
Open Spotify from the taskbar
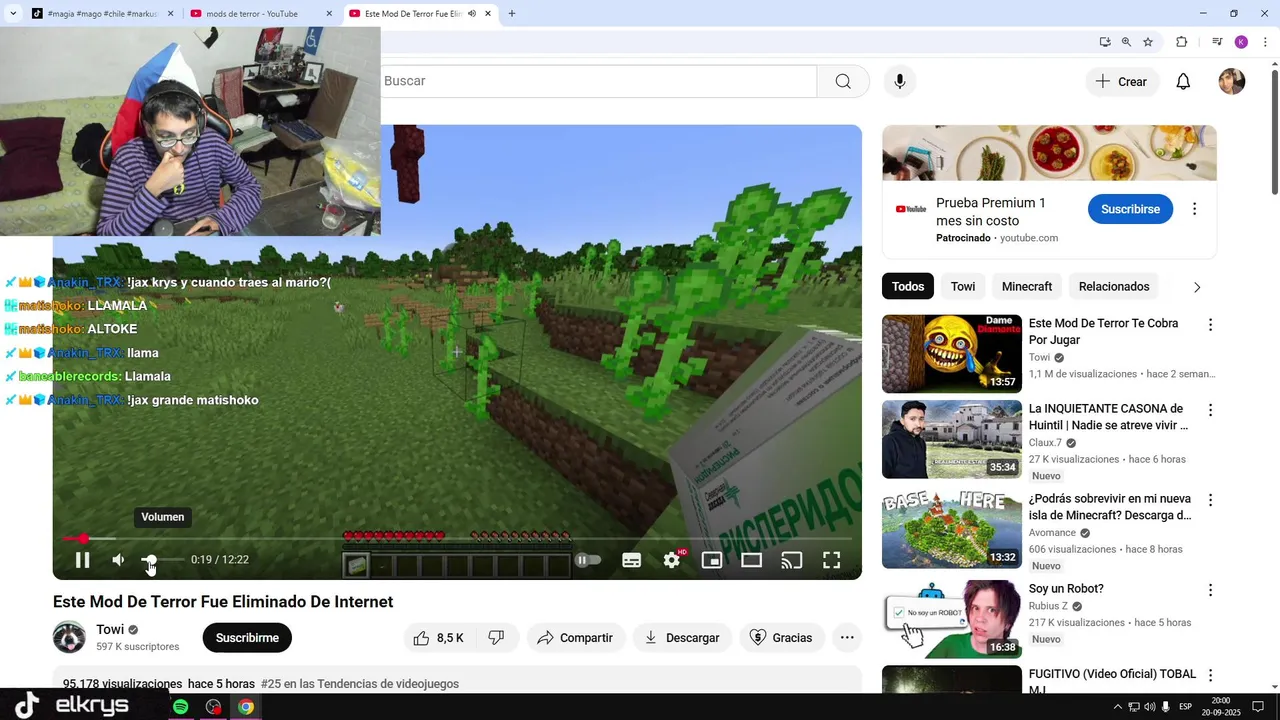[x=181, y=707]
